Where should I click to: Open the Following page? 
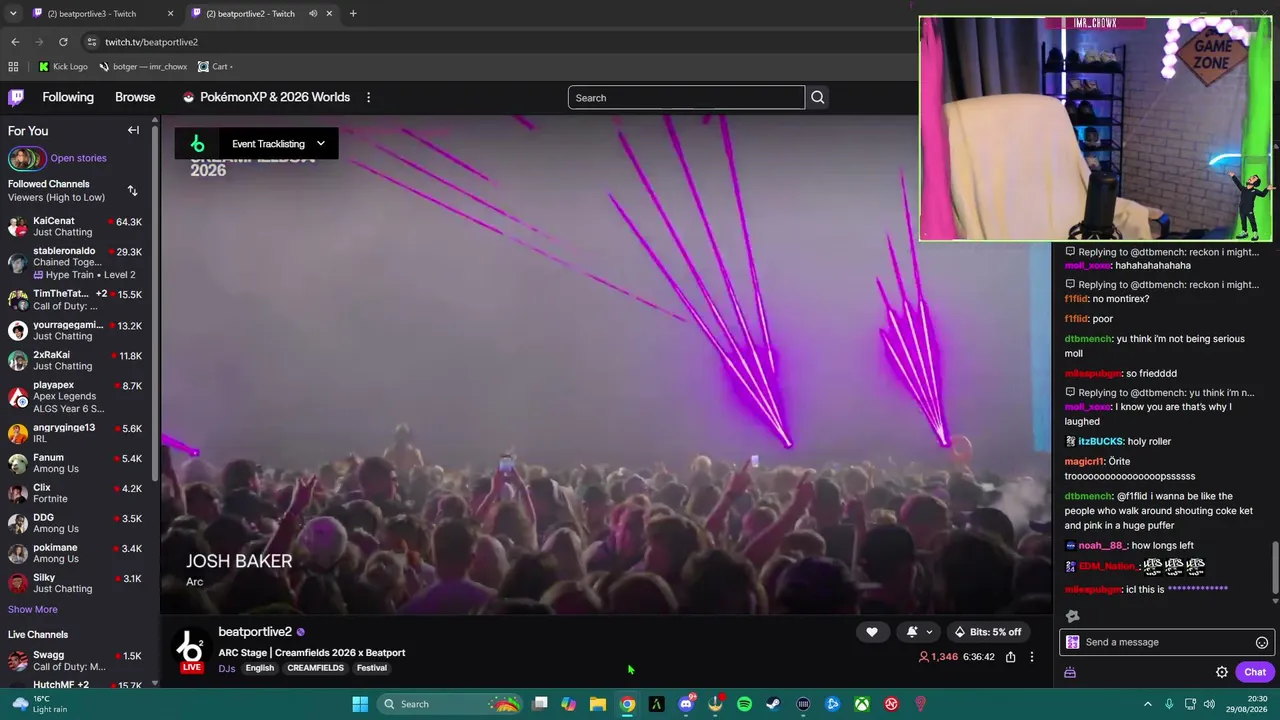(68, 97)
